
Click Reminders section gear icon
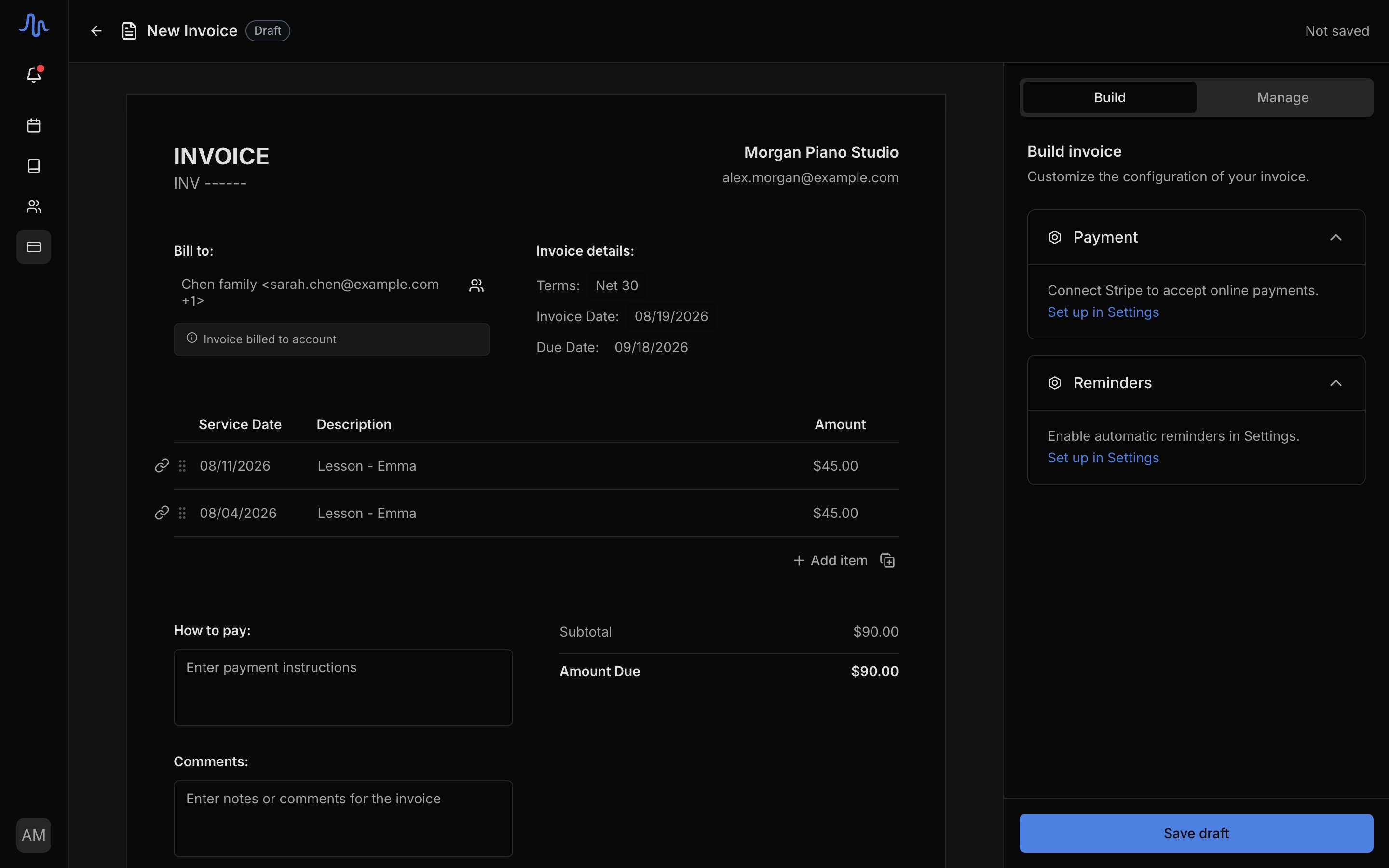[x=1054, y=383]
